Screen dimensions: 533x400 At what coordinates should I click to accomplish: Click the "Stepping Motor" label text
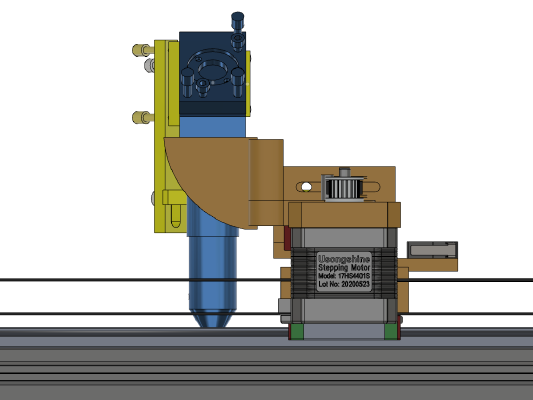click(344, 267)
